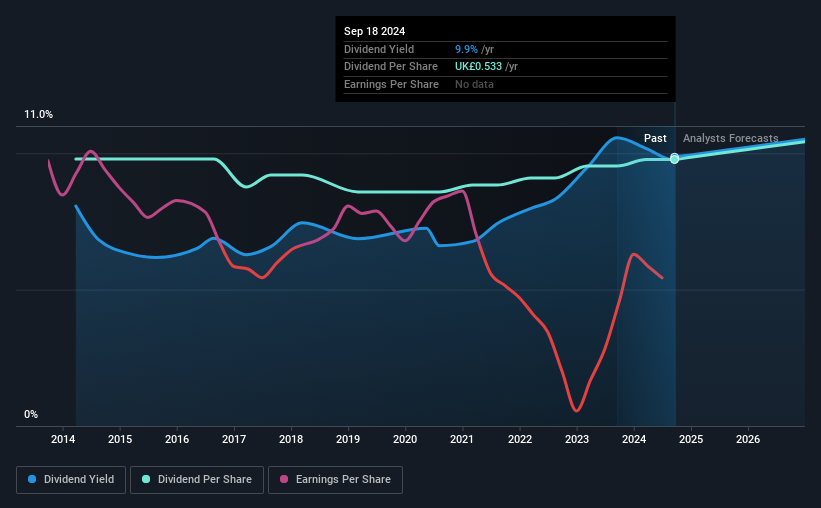
Task: Click the 0% y-axis label
Action: (31, 414)
